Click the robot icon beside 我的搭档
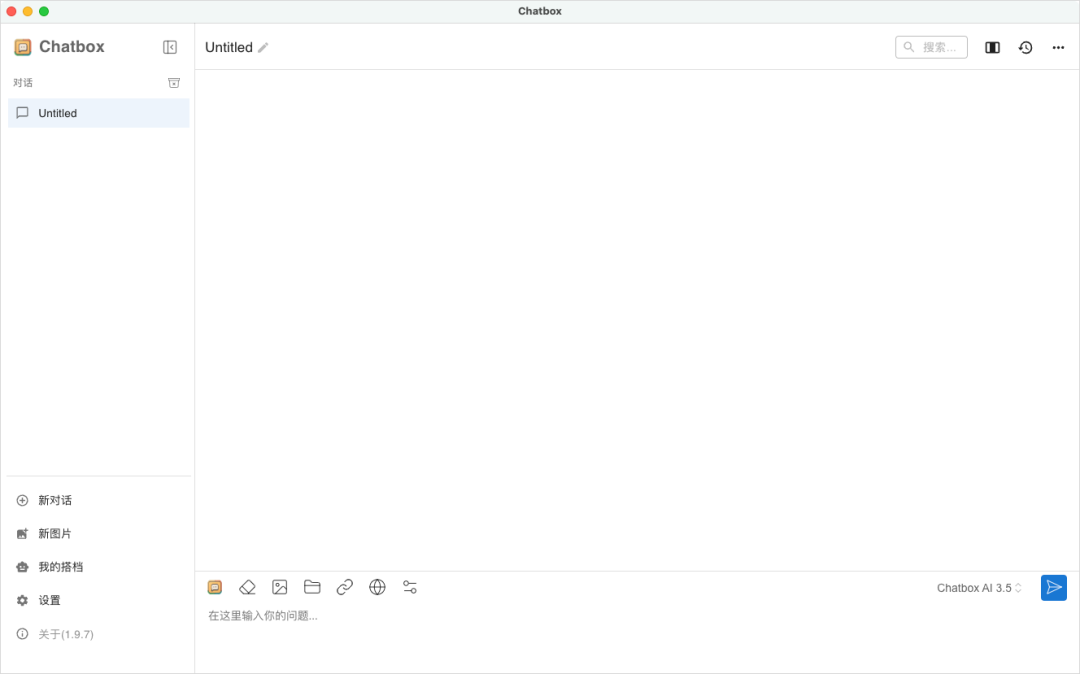Image resolution: width=1080 pixels, height=674 pixels. click(22, 567)
